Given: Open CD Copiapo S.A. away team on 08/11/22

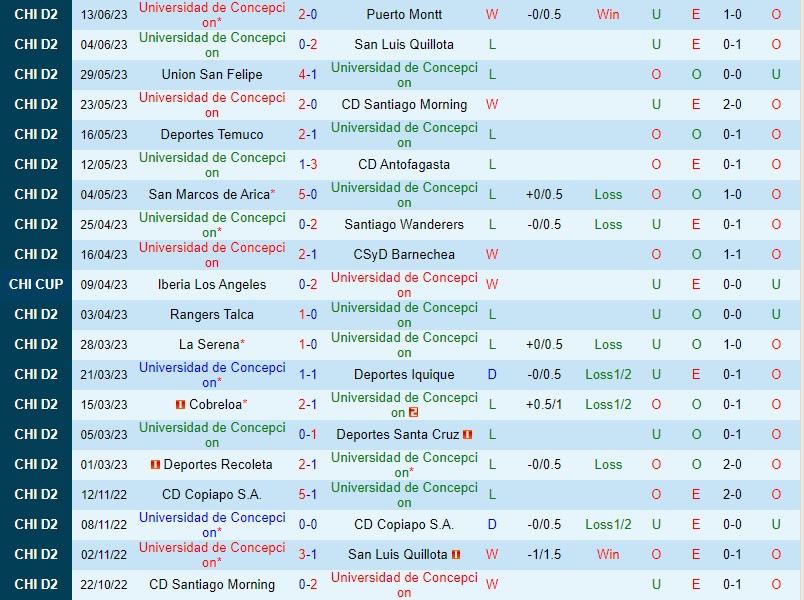Looking at the screenshot, I should pyautogui.click(x=404, y=525).
